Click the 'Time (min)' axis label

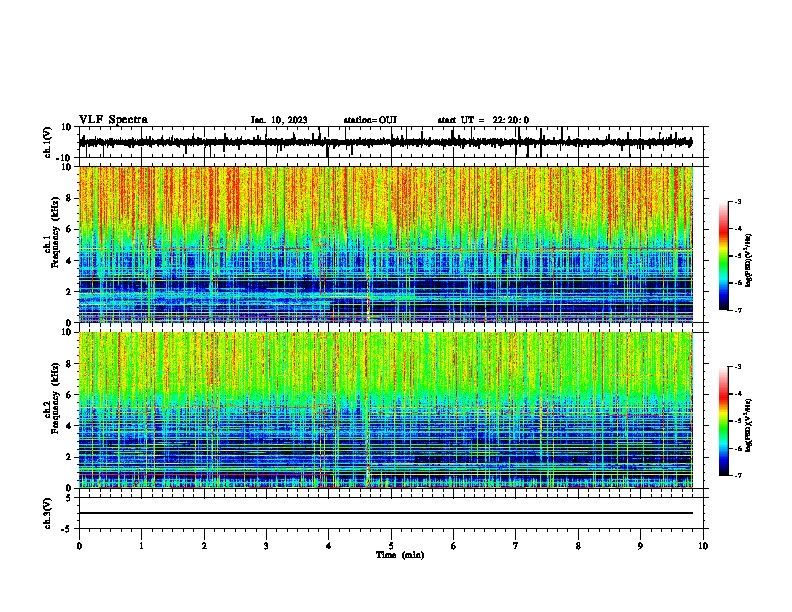[400, 555]
